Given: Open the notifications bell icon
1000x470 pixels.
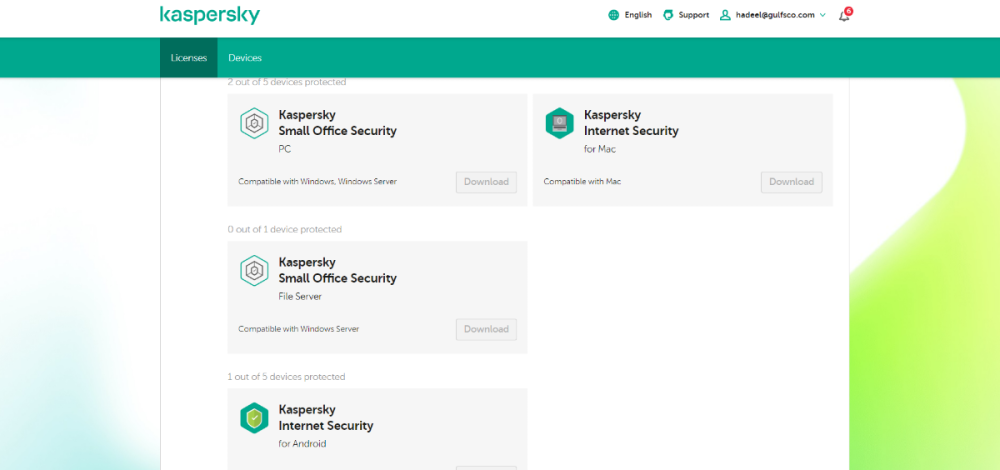Looking at the screenshot, I should (x=844, y=16).
